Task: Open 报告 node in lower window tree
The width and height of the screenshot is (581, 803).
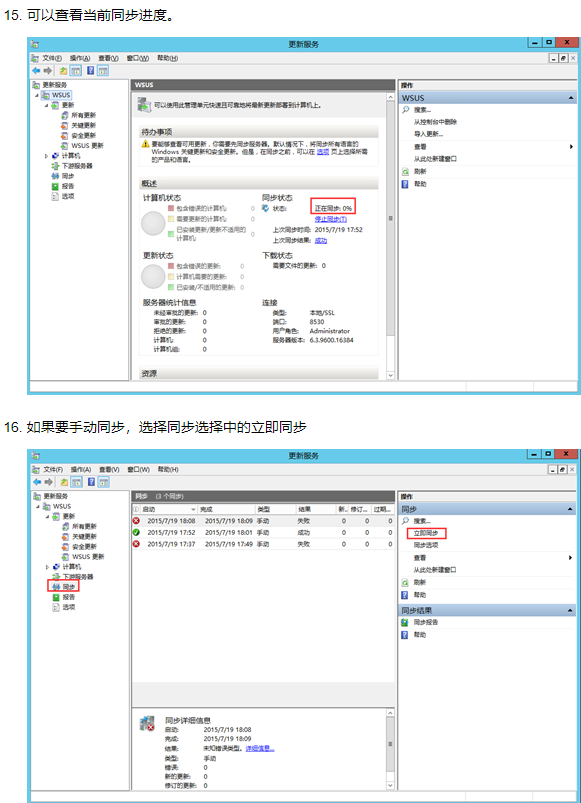Action: tap(64, 597)
